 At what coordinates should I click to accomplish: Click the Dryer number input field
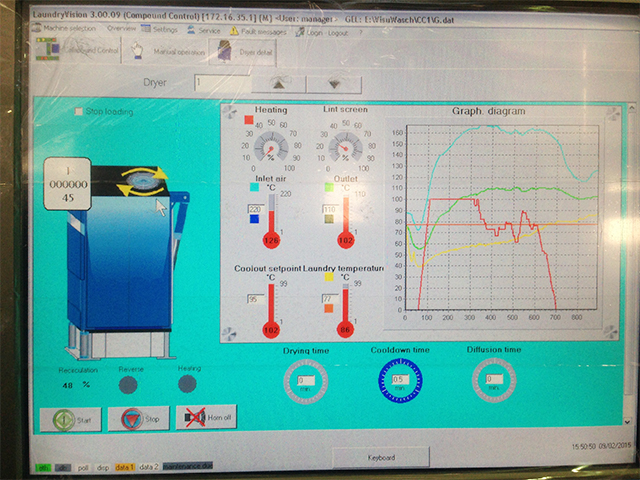(x=222, y=83)
